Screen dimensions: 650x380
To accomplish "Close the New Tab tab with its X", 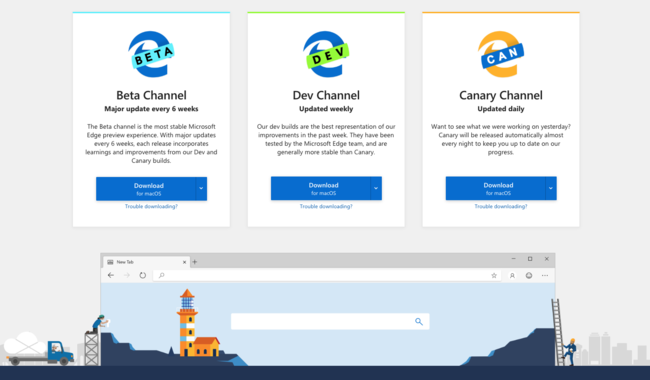I will [184, 262].
